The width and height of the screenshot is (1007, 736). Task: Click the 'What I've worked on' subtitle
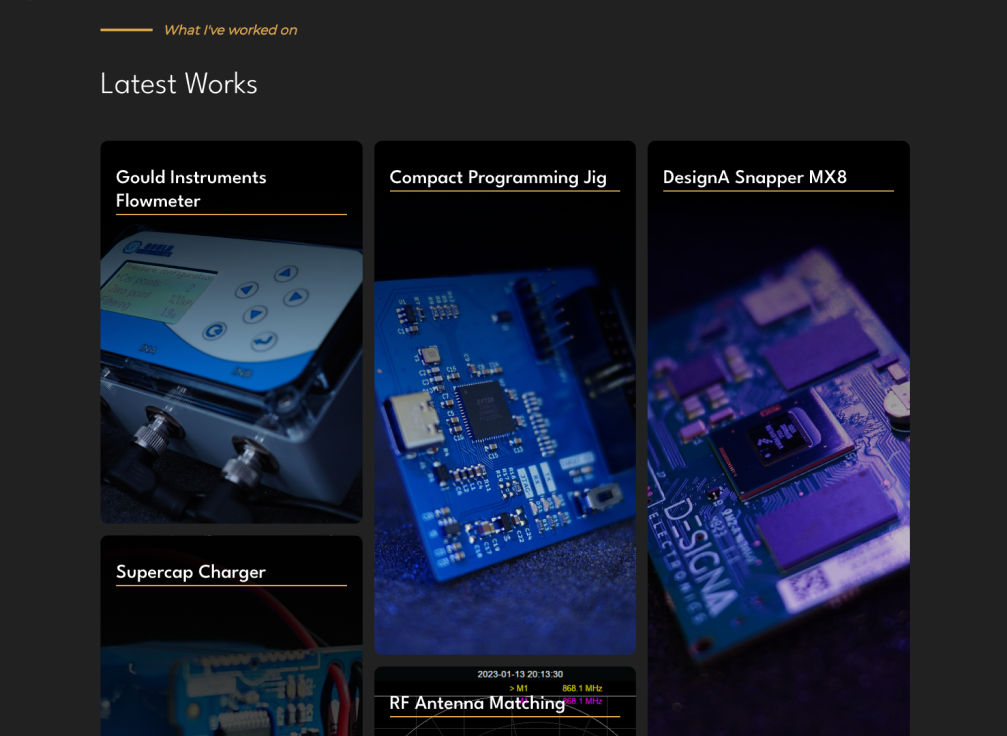tap(231, 30)
